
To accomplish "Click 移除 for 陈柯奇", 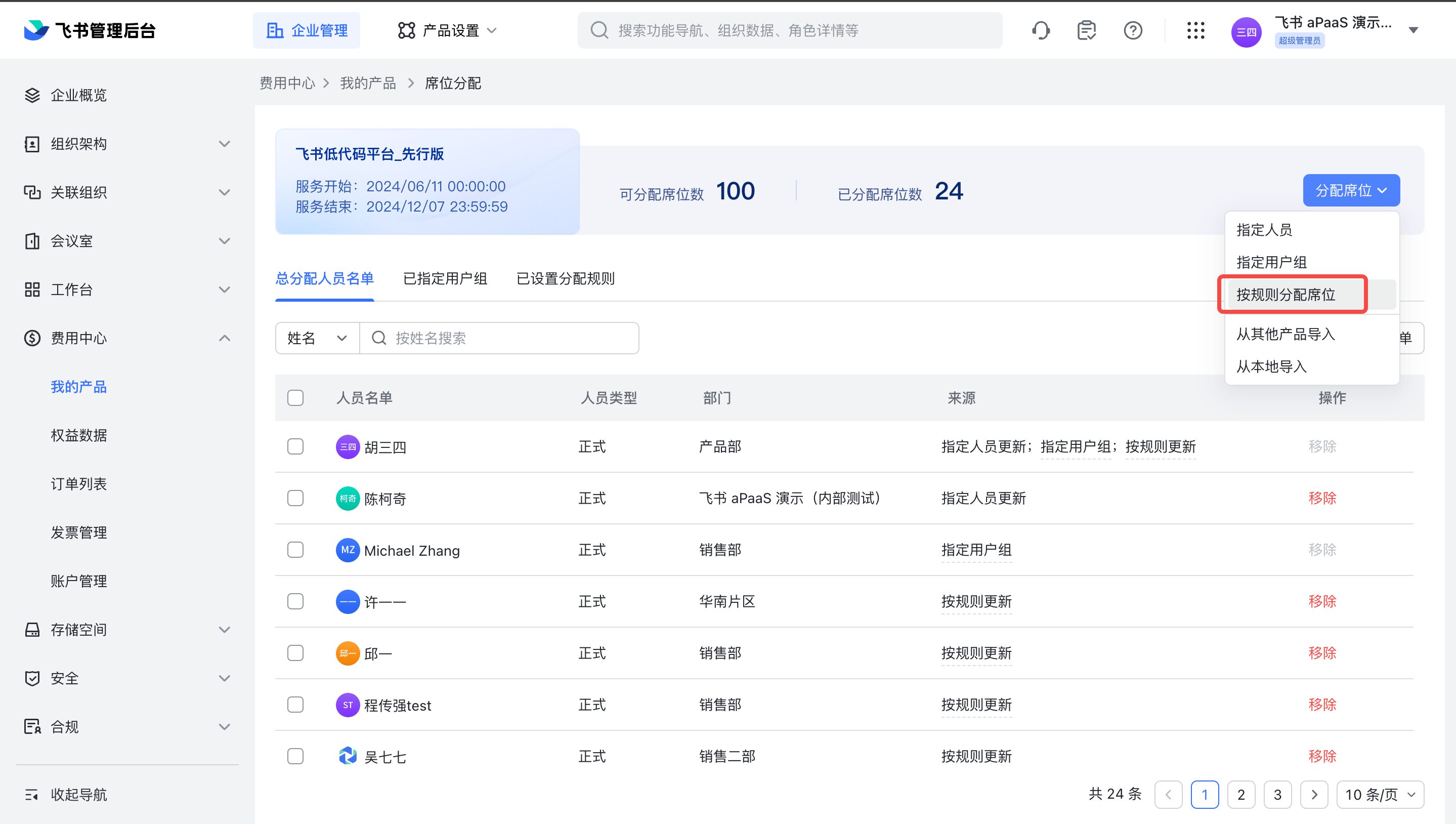I will coord(1322,498).
